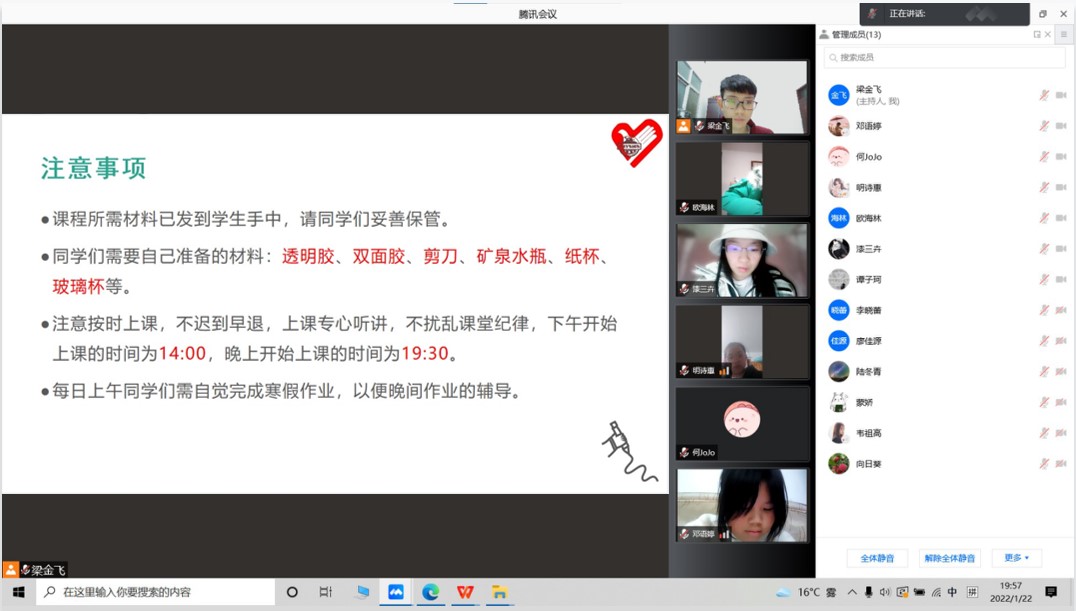Screen dimensions: 1076x611
Task: Pop out the member management panel
Action: (x=1037, y=34)
